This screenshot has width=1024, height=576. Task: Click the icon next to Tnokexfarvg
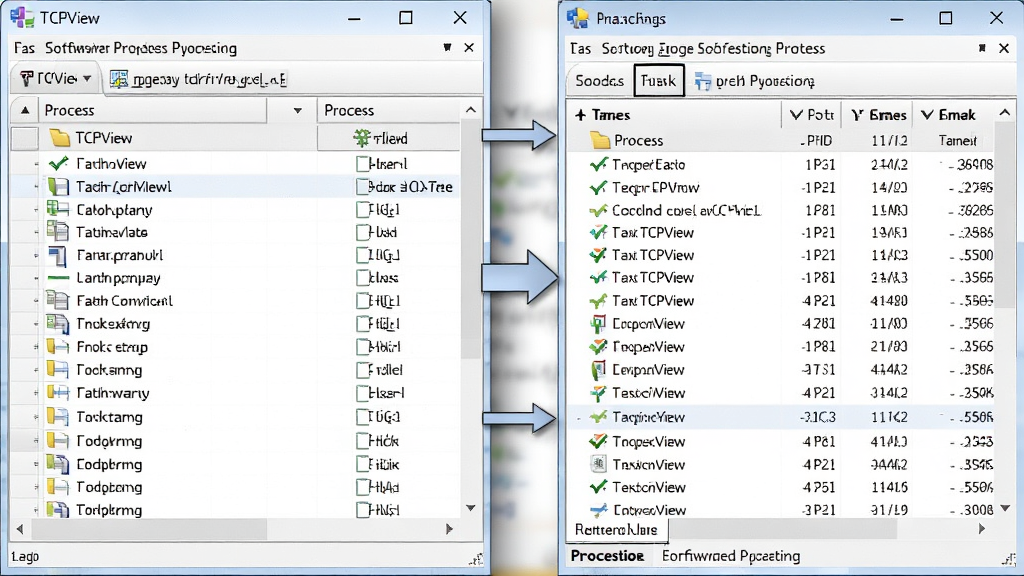point(57,323)
